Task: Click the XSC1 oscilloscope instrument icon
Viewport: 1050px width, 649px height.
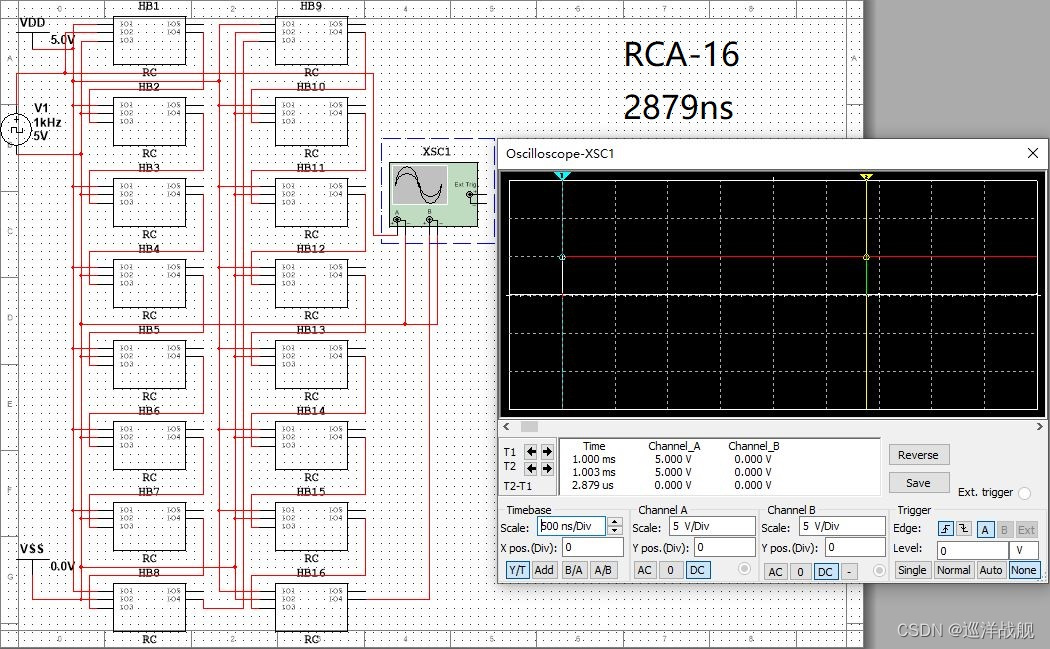Action: click(433, 194)
